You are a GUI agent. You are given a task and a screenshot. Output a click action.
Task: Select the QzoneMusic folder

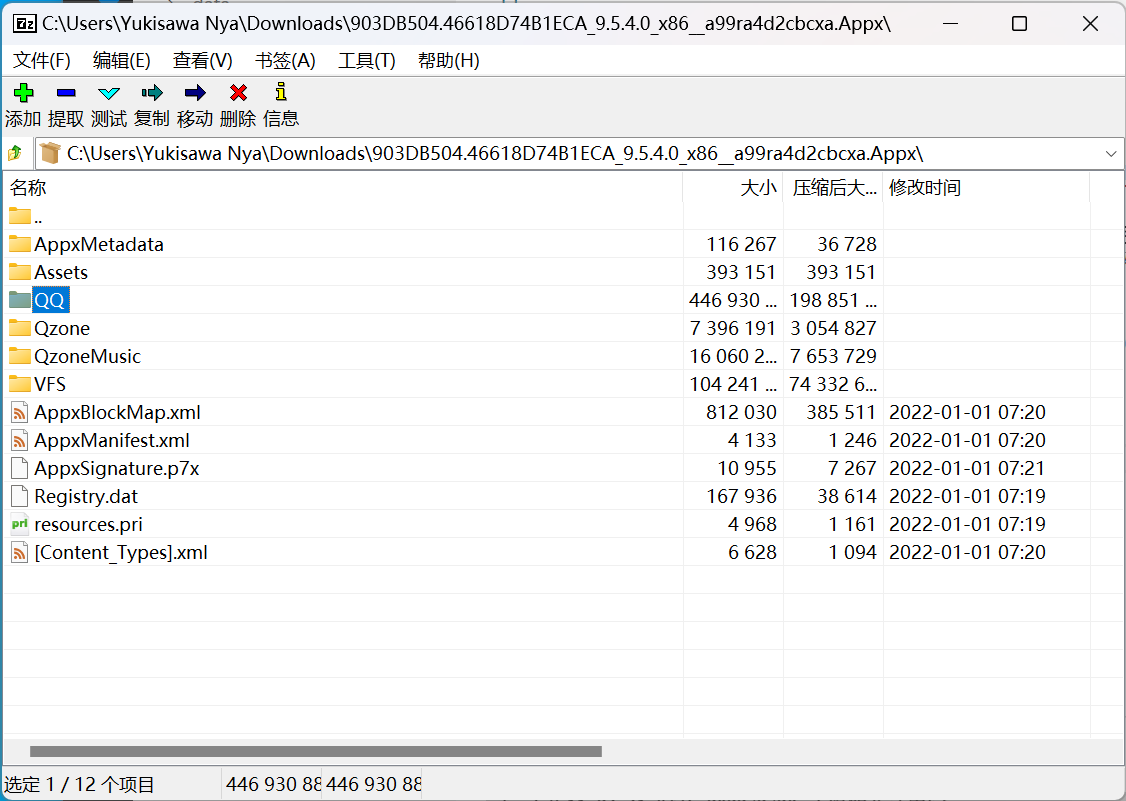87,356
